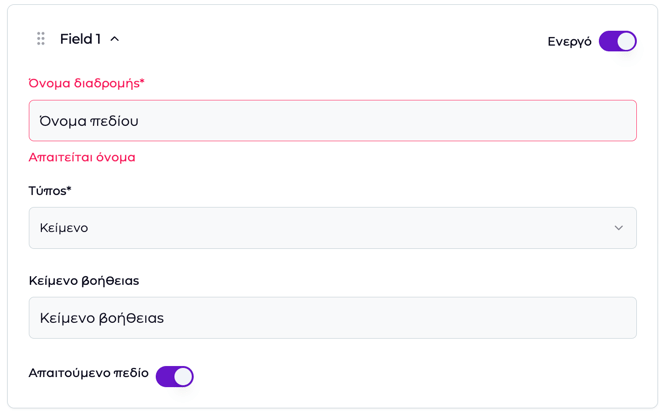670x415 pixels.
Task: Collapse the Field 1 section chevron
Action: coord(115,39)
